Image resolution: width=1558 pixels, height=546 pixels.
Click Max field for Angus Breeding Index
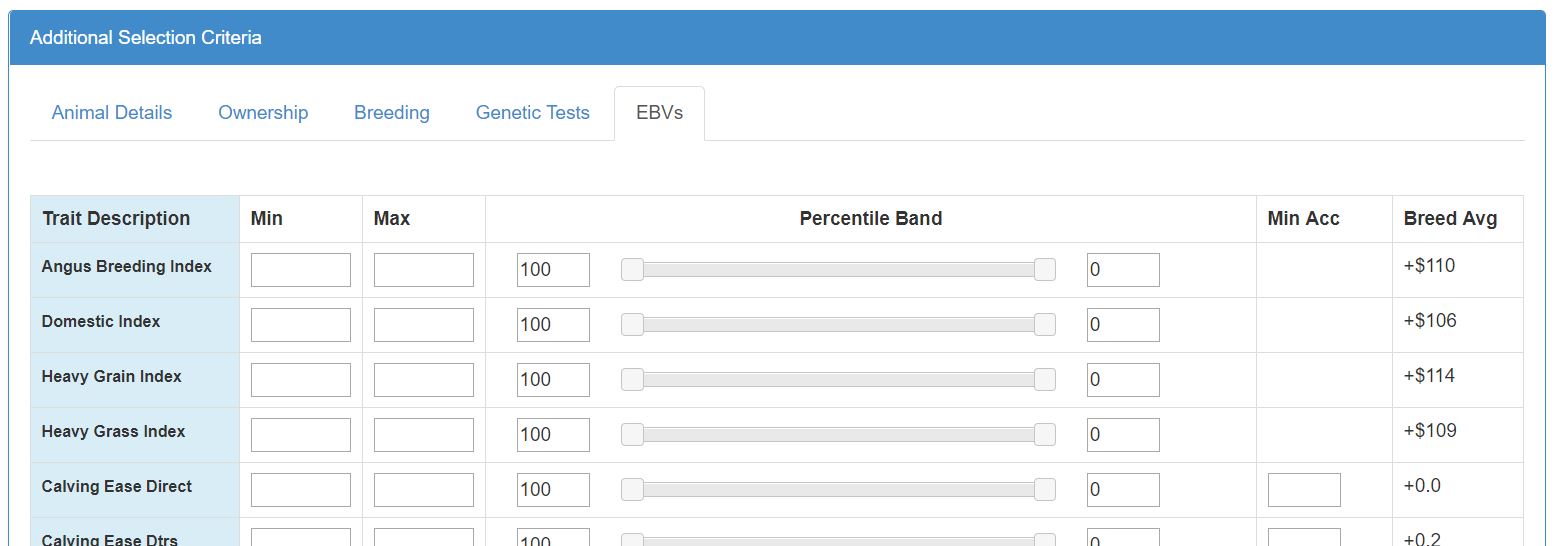(x=423, y=270)
